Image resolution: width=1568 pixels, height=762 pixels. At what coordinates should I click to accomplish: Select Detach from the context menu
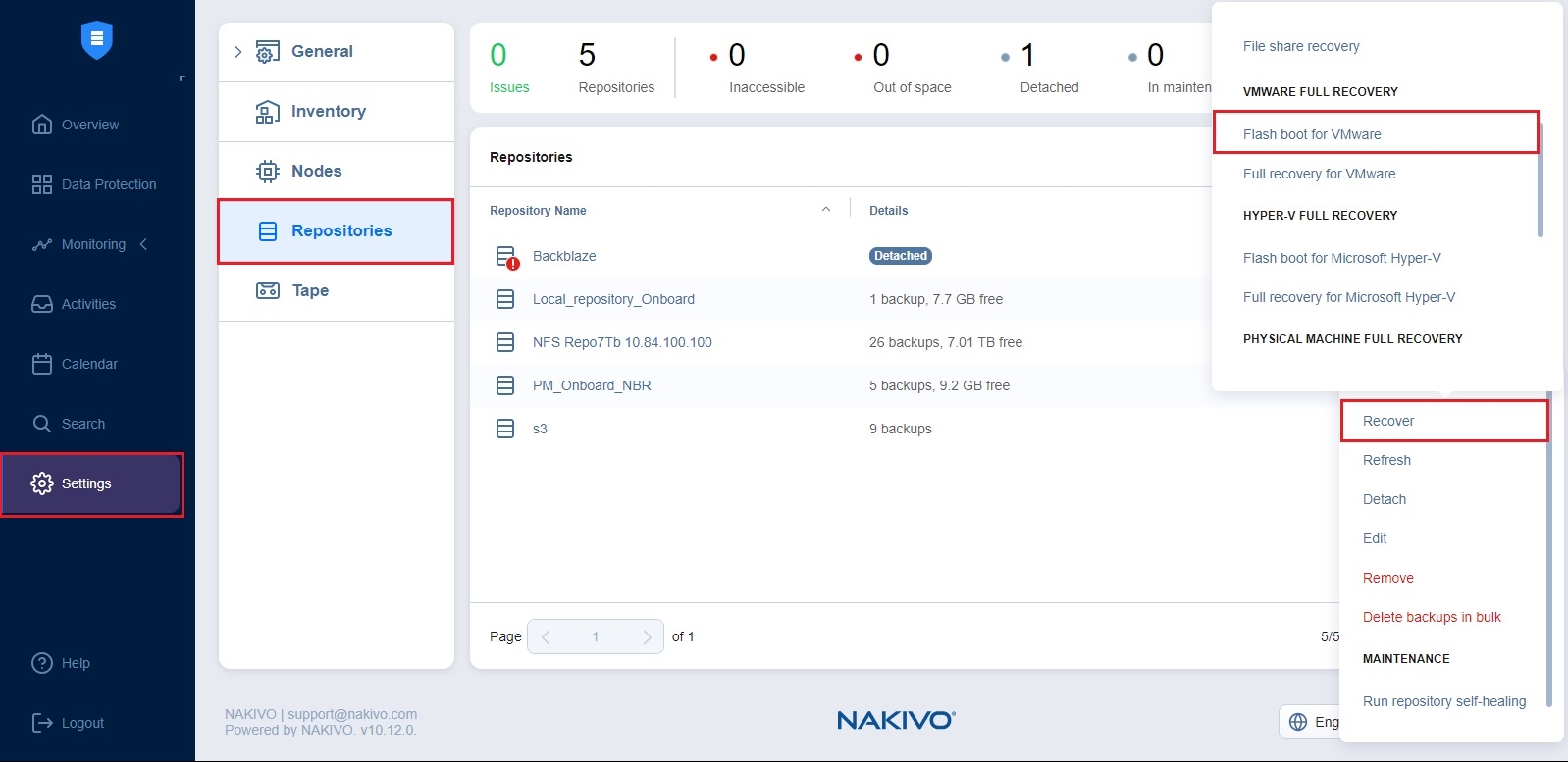[1384, 499]
